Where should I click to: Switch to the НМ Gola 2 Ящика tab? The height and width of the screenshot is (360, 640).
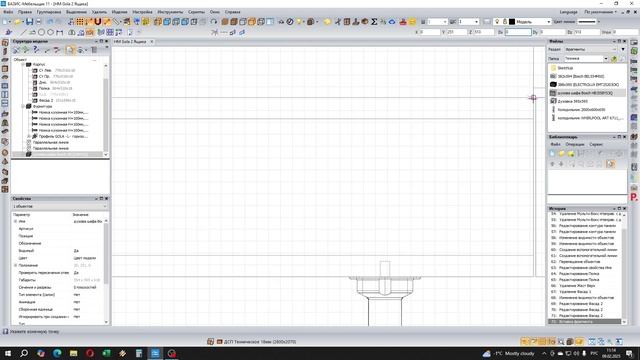(x=130, y=42)
